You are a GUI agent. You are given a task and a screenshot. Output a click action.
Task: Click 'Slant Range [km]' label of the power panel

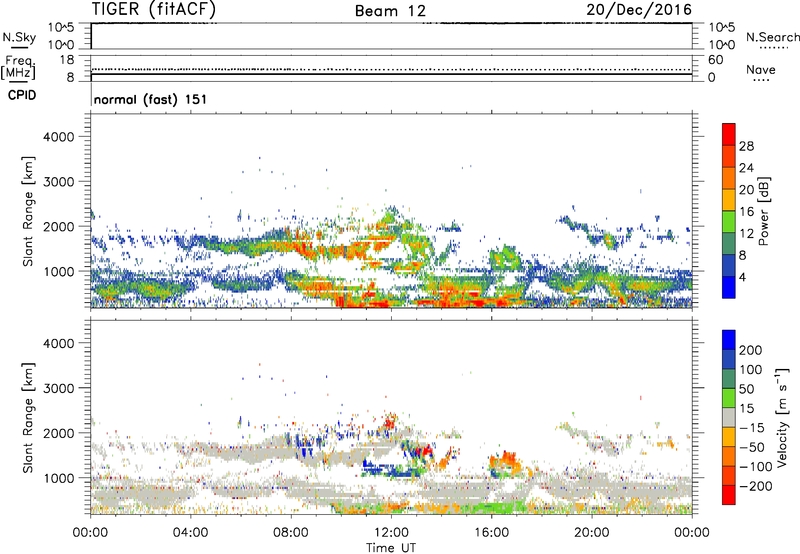(x=28, y=211)
